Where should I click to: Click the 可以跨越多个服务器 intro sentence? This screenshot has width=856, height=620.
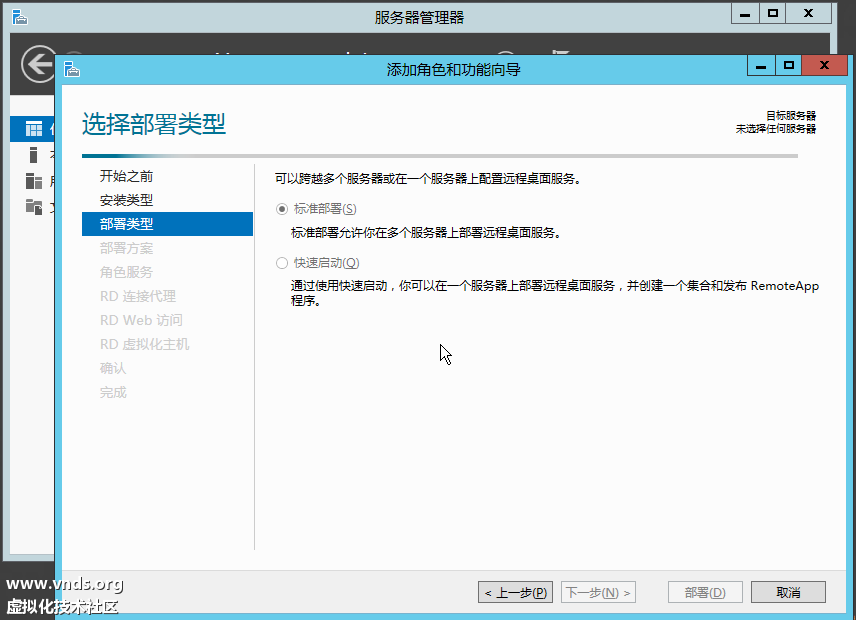(427, 179)
